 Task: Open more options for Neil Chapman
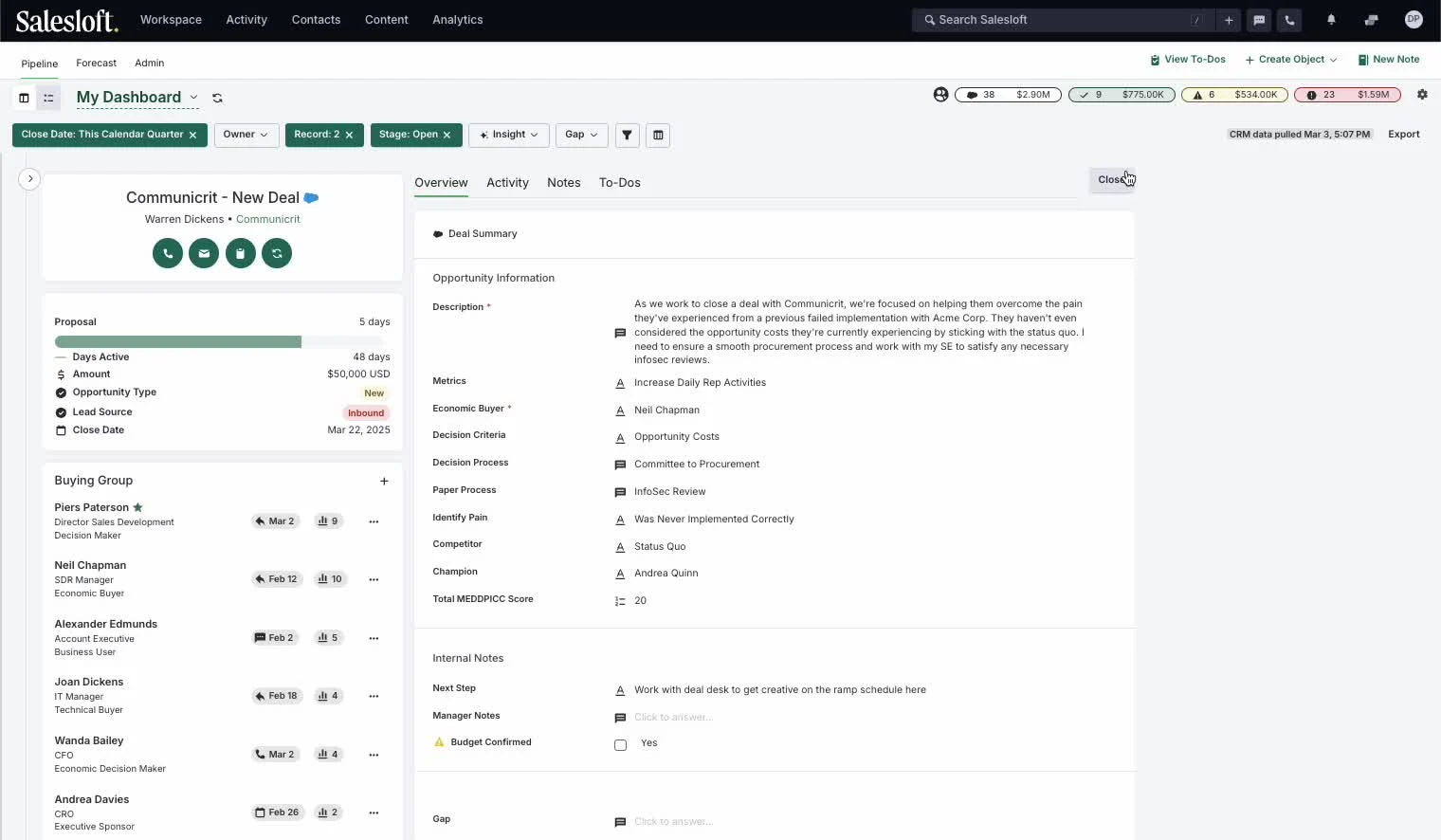(374, 579)
